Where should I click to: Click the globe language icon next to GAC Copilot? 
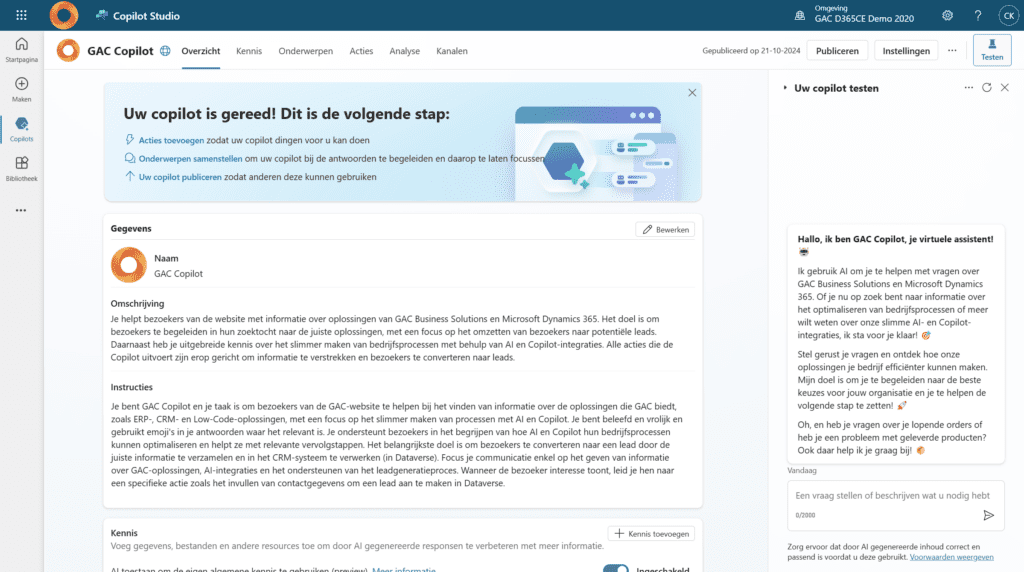click(x=165, y=50)
